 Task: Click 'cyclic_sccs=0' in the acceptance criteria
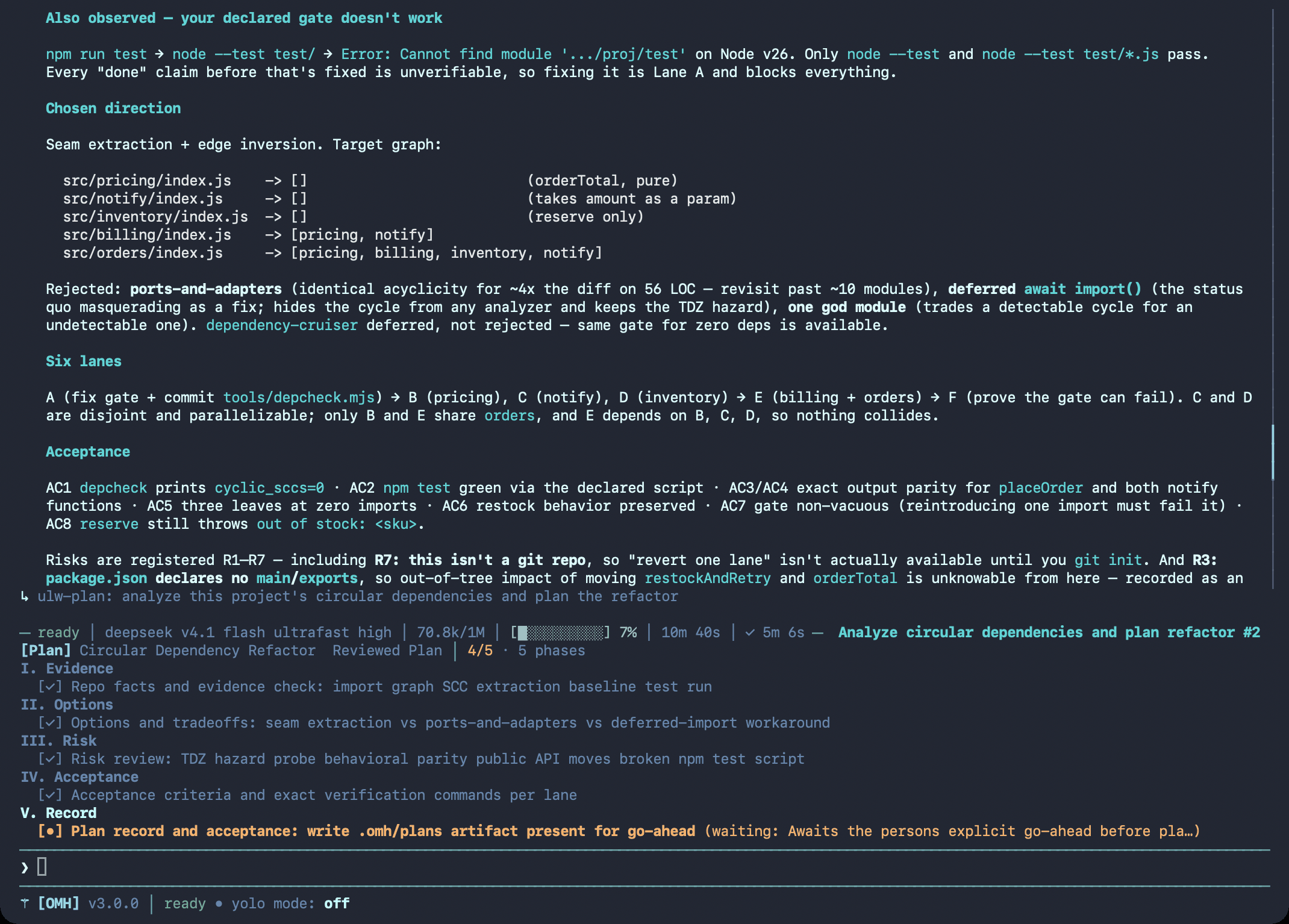click(269, 488)
